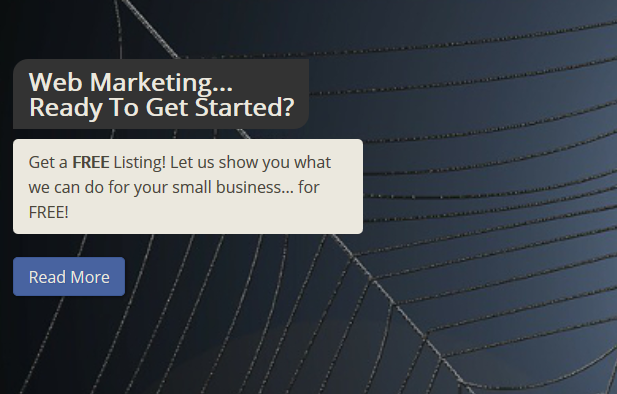Click the word "More" on the blue button

click(x=90, y=277)
